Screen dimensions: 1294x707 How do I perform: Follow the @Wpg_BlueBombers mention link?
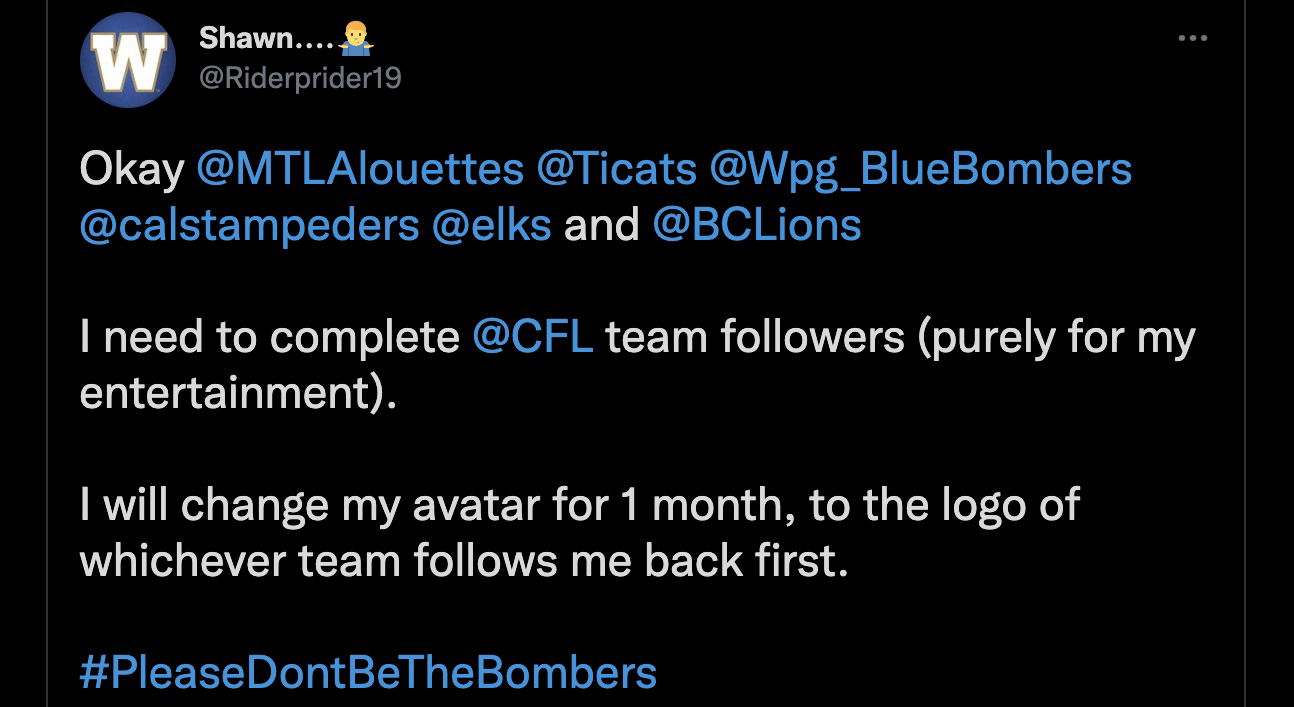920,169
